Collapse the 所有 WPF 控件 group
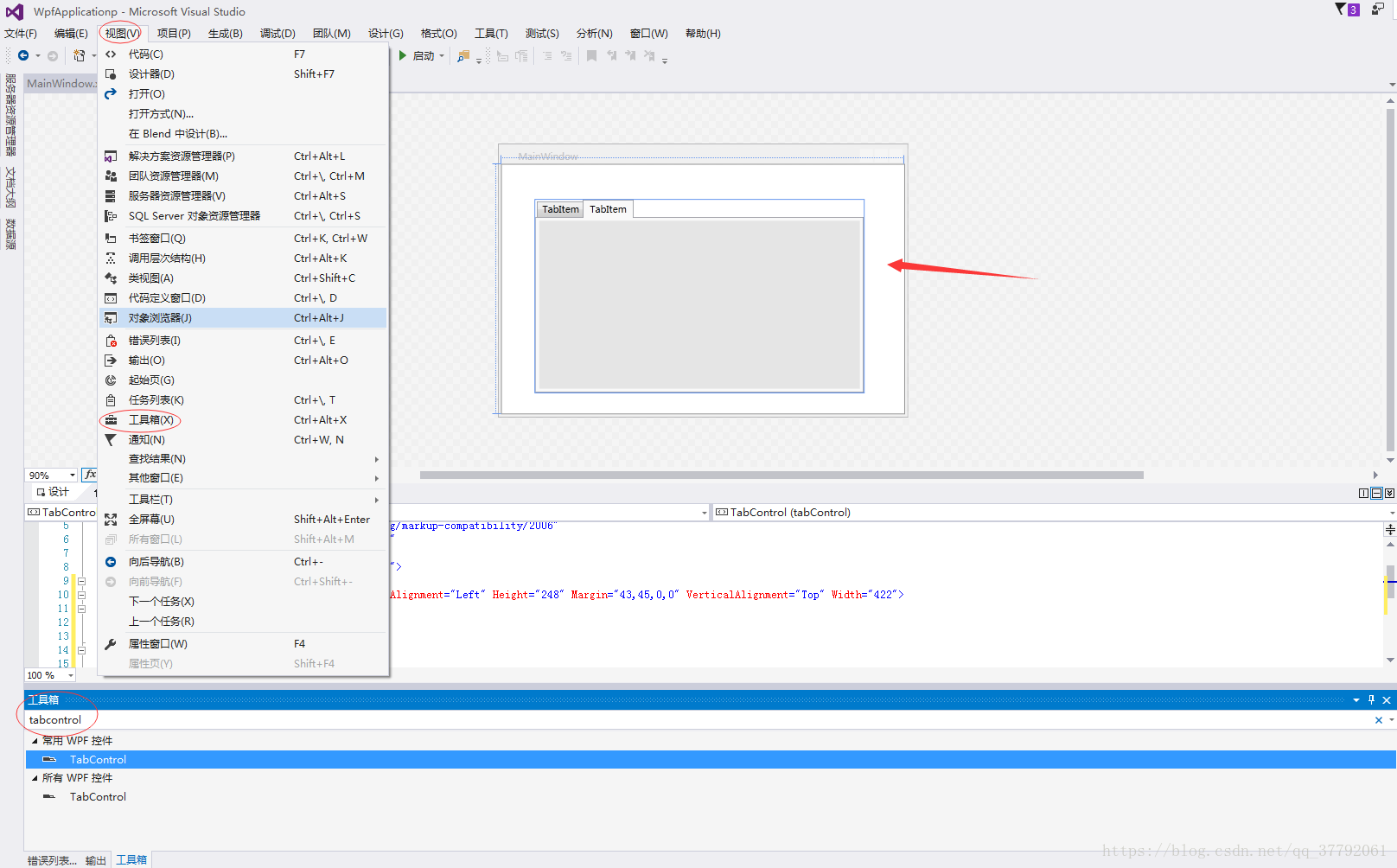1397x868 pixels. 35,778
